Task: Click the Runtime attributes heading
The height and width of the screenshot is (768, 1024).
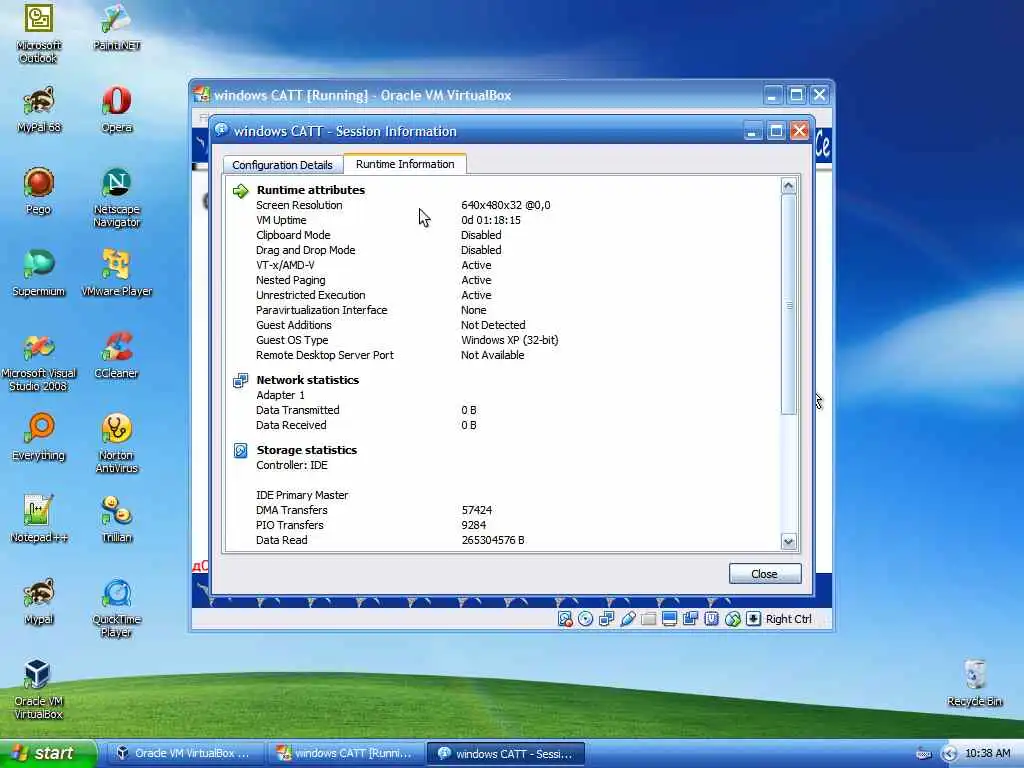Action: [311, 190]
